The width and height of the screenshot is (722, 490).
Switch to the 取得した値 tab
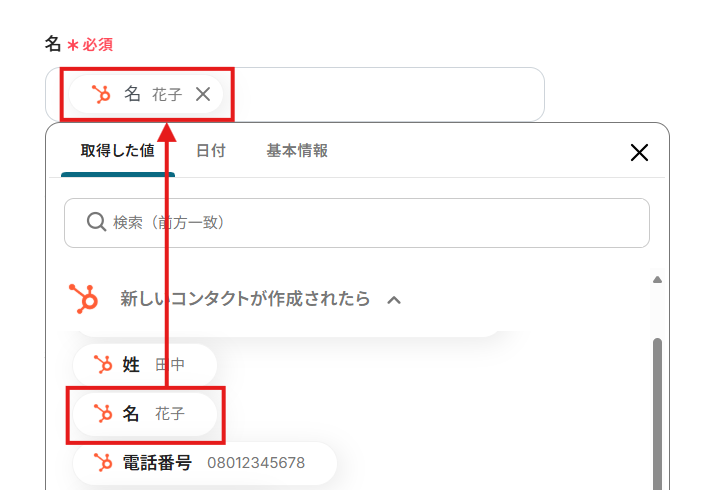[x=117, y=151]
